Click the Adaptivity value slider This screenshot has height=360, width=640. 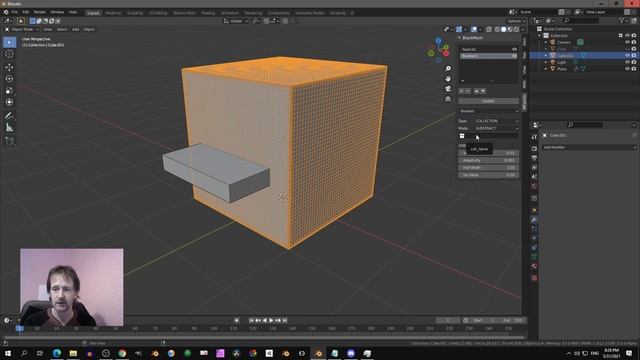click(x=489, y=160)
